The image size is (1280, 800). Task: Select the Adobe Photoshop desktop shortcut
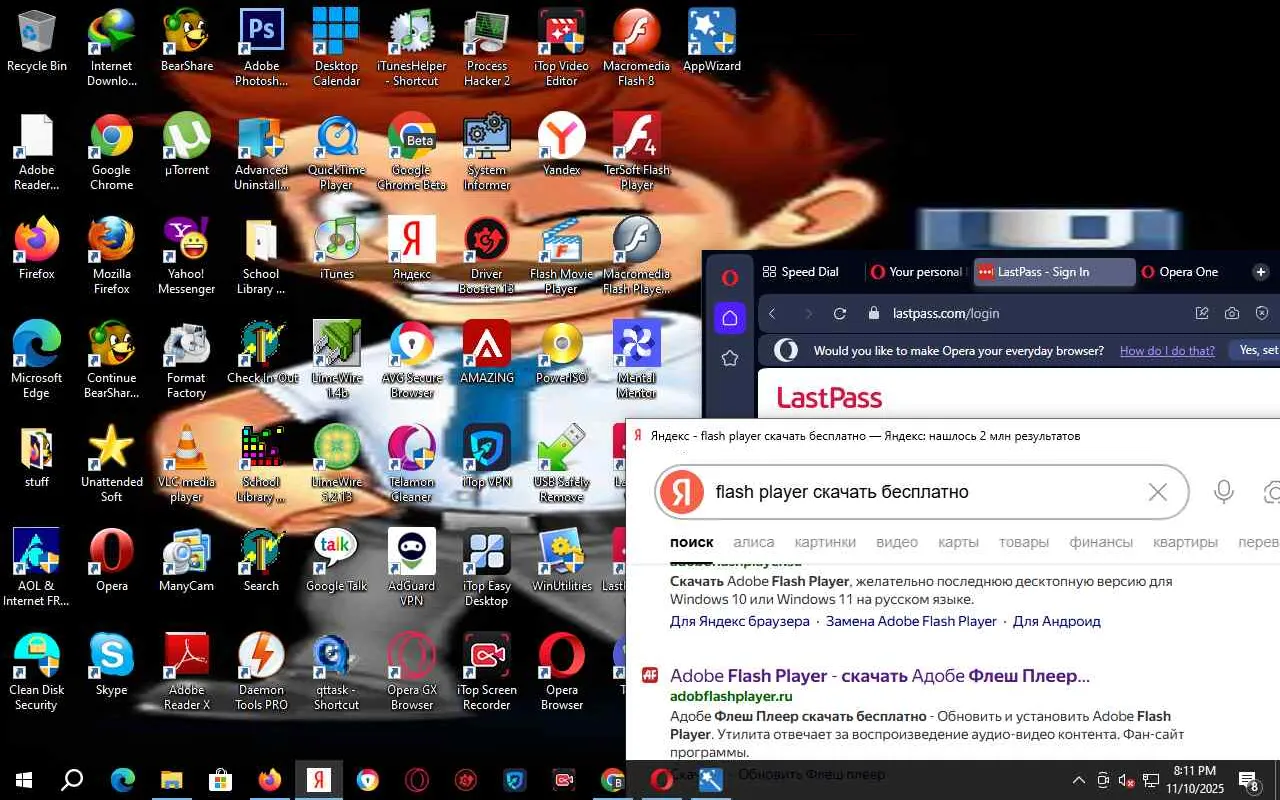coord(261,49)
